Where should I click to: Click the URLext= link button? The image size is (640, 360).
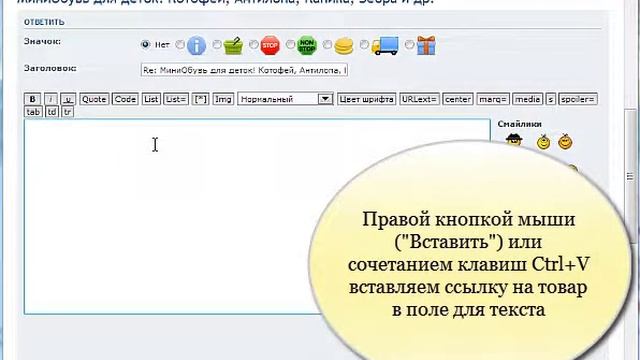[419, 99]
